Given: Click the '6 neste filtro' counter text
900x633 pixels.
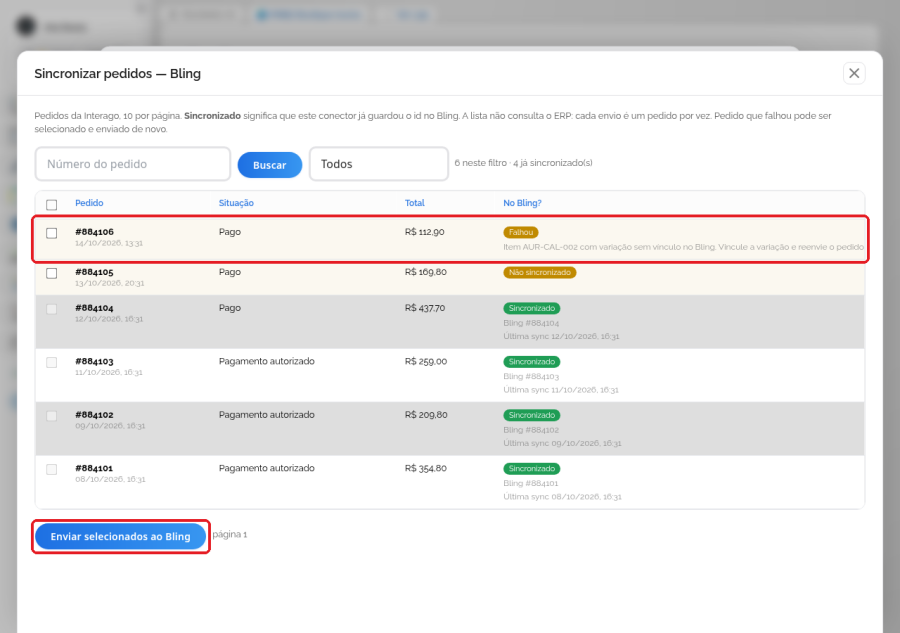Looking at the screenshot, I should (x=480, y=163).
